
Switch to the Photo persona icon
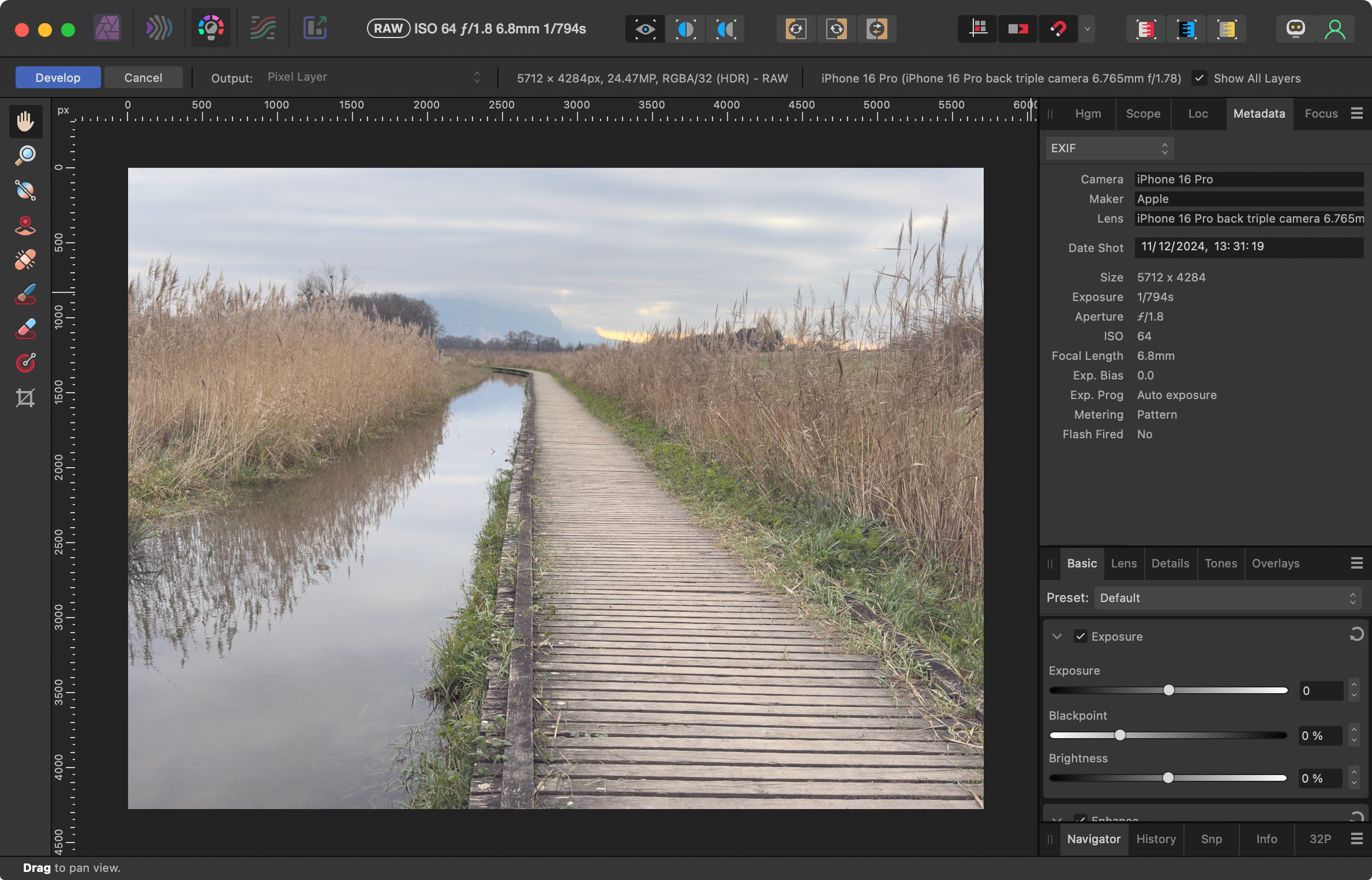pos(107,28)
